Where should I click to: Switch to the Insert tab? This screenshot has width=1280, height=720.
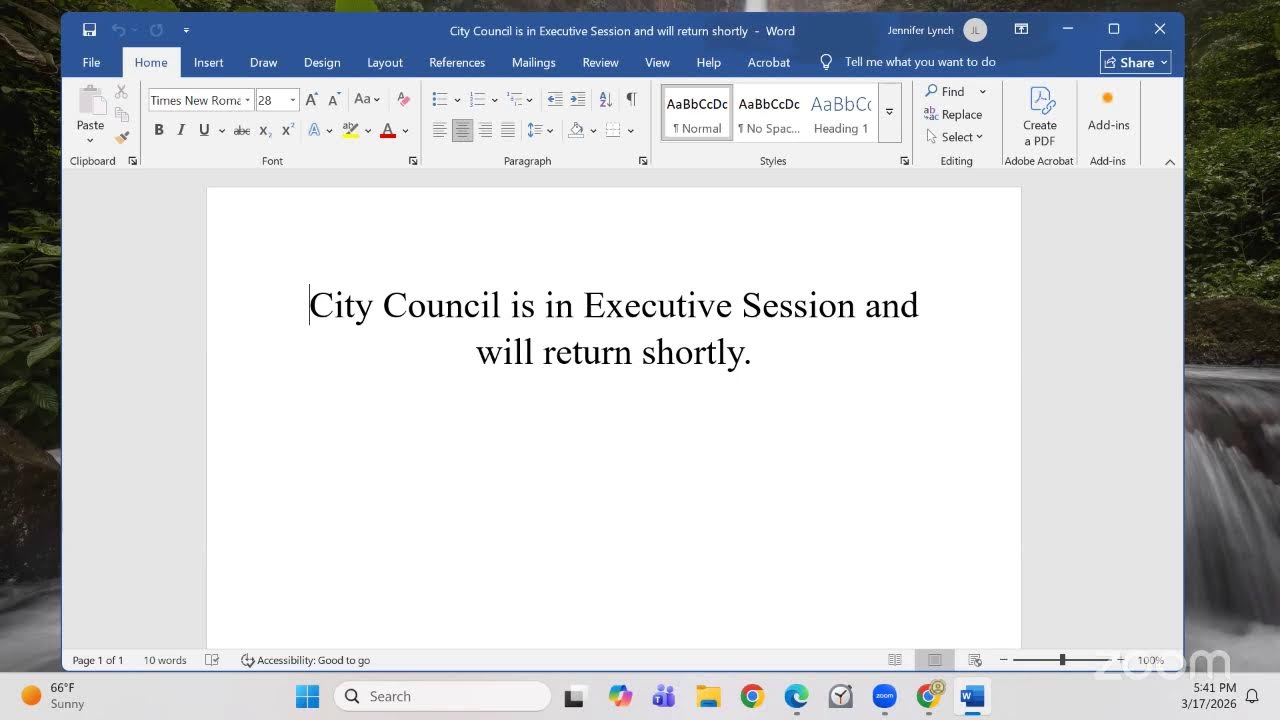pos(208,62)
